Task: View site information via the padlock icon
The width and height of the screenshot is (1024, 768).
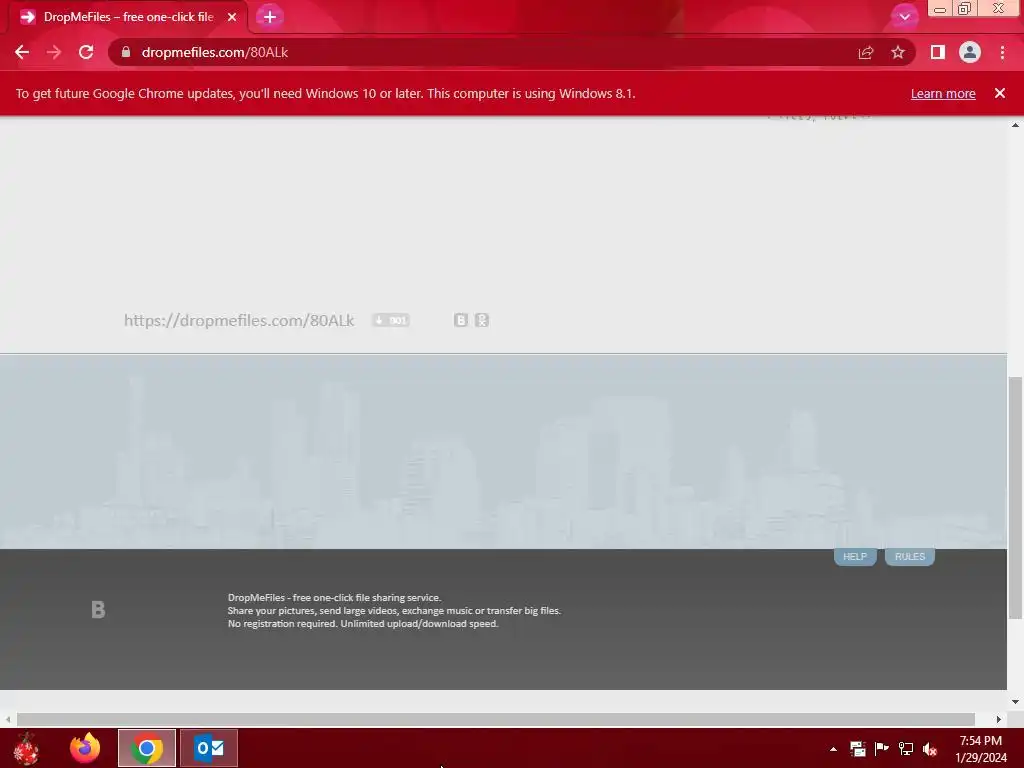Action: click(x=126, y=52)
